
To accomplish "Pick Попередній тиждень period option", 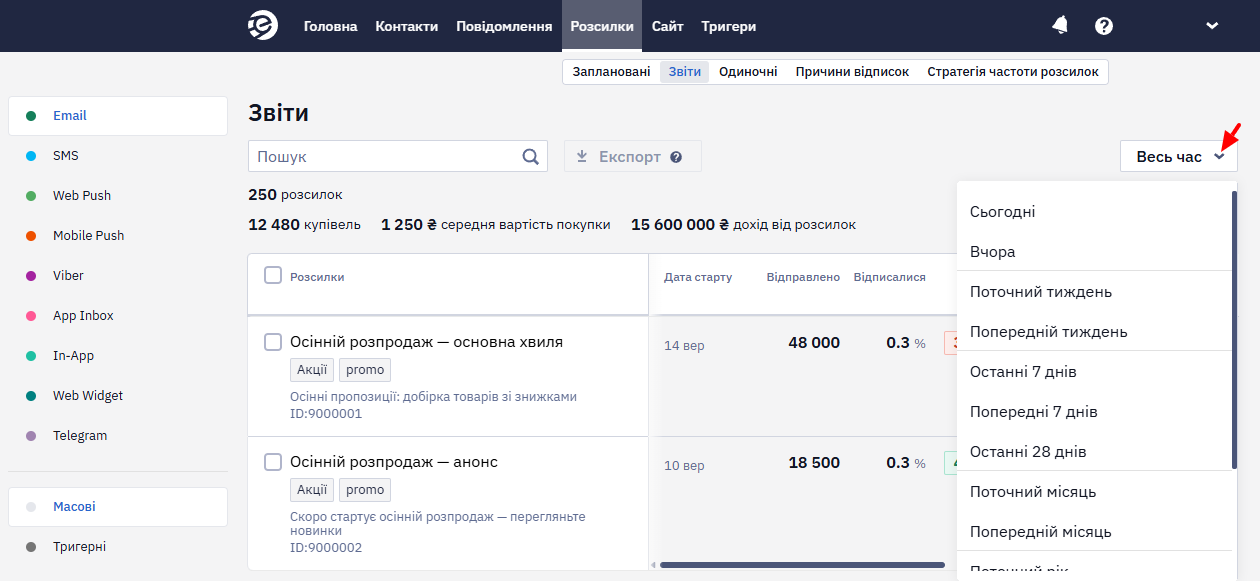I will 1094,332.
